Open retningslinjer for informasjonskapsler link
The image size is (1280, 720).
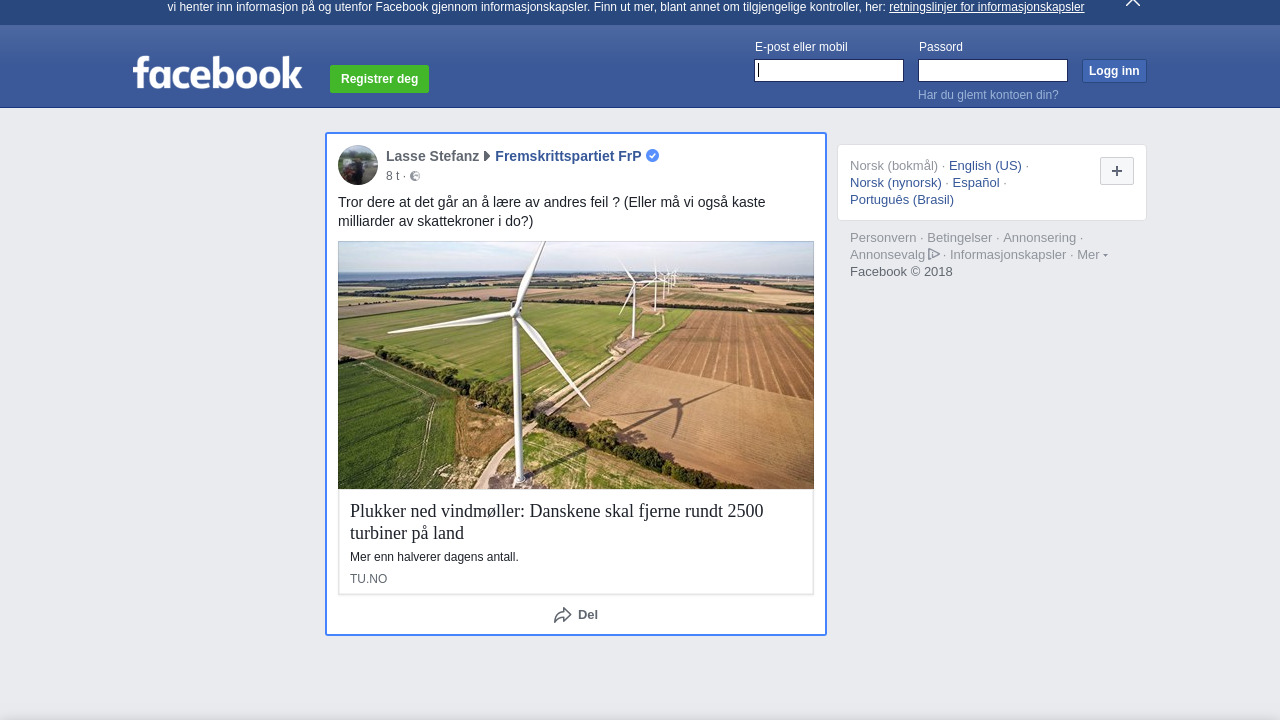click(986, 7)
